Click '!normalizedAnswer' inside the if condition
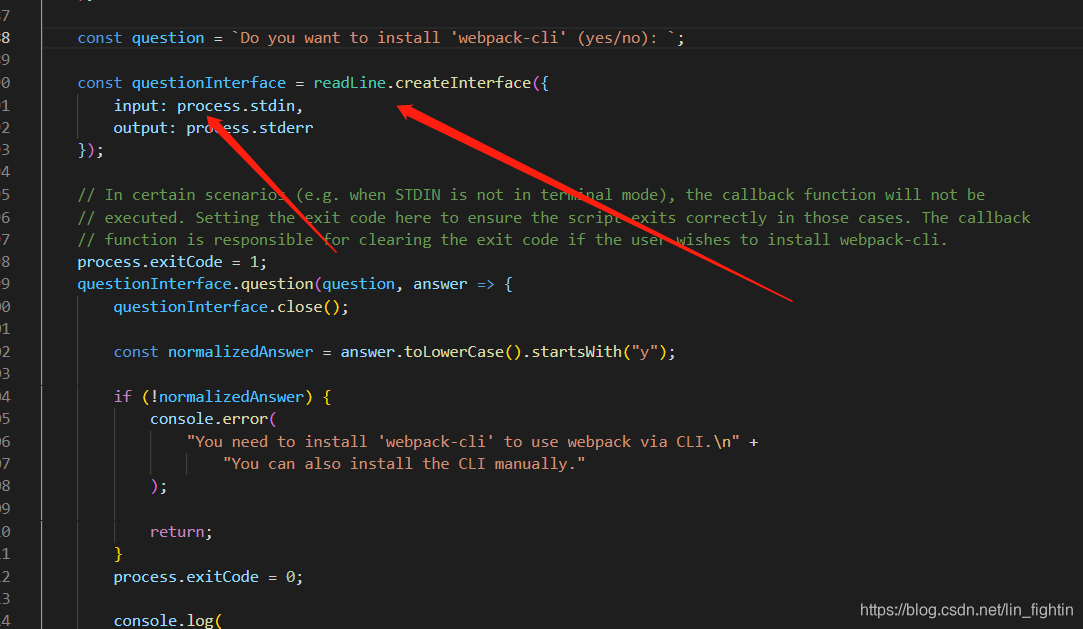Image resolution: width=1083 pixels, height=629 pixels. click(x=227, y=396)
